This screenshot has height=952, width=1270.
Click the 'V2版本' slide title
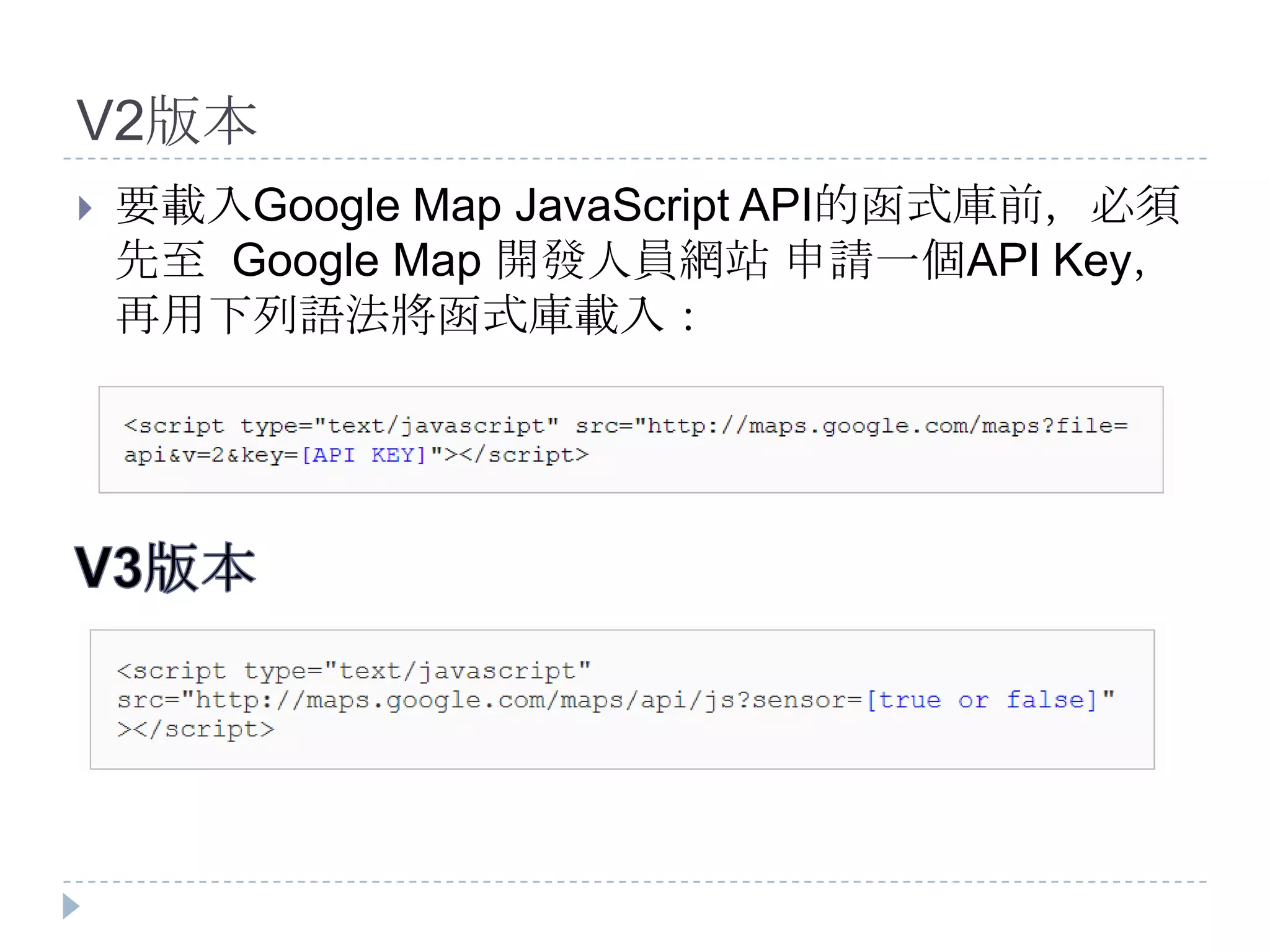[x=166, y=121]
